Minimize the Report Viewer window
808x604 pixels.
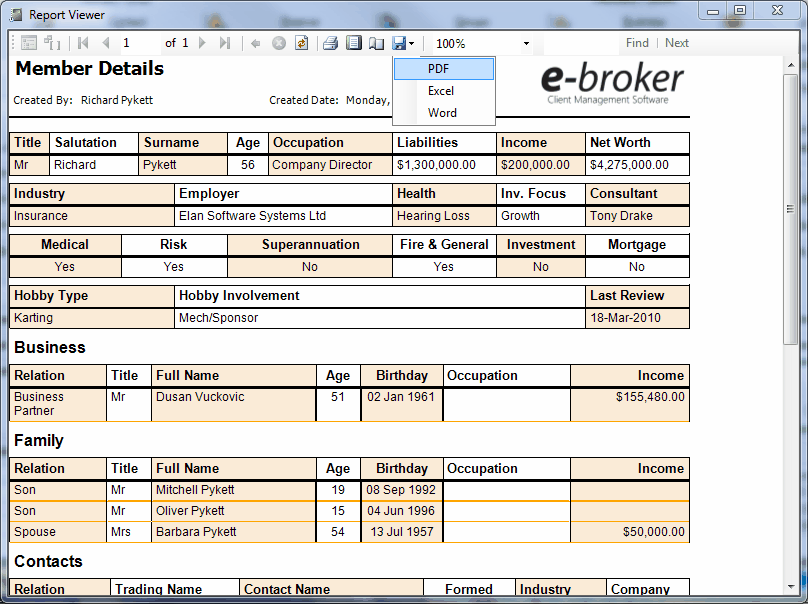tap(713, 11)
